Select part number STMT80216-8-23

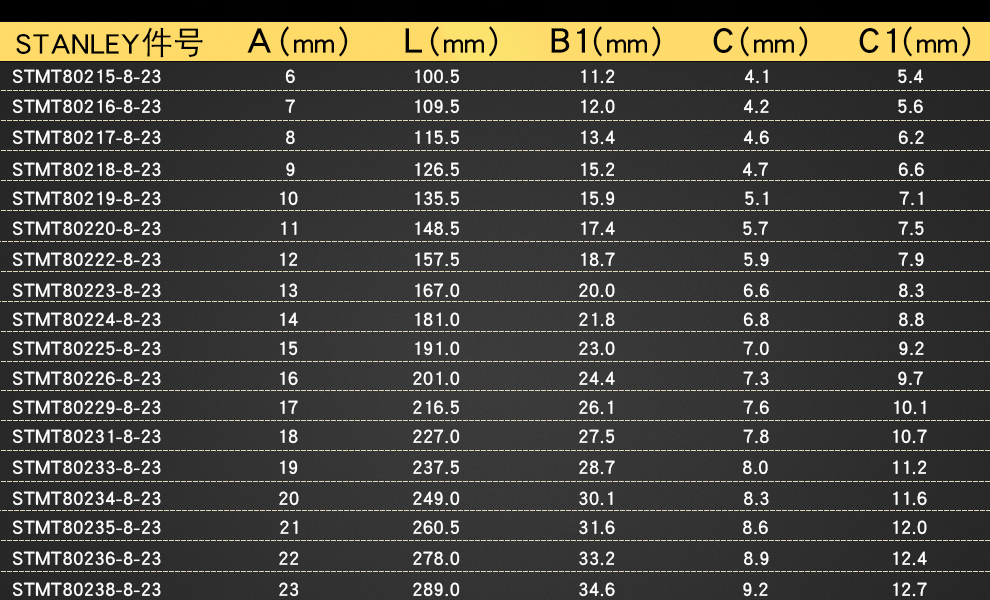[86, 106]
